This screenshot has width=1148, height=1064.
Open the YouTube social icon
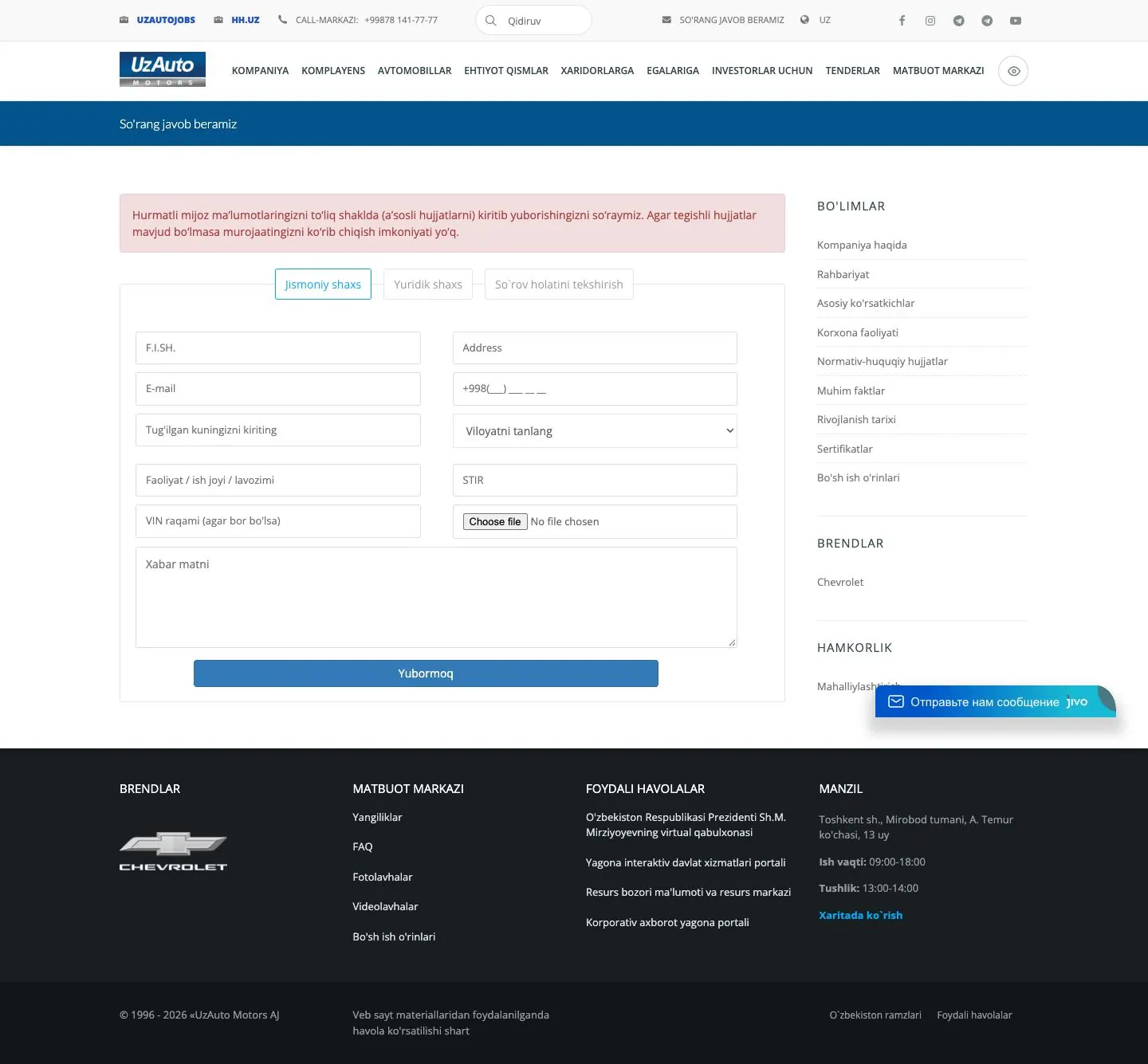pyautogui.click(x=1016, y=21)
